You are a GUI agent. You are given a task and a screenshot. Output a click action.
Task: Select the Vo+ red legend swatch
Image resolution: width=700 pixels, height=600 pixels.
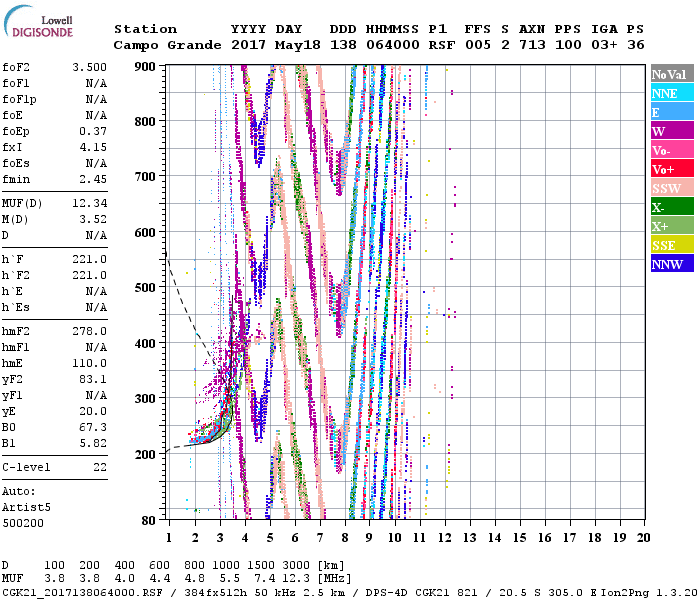click(672, 169)
